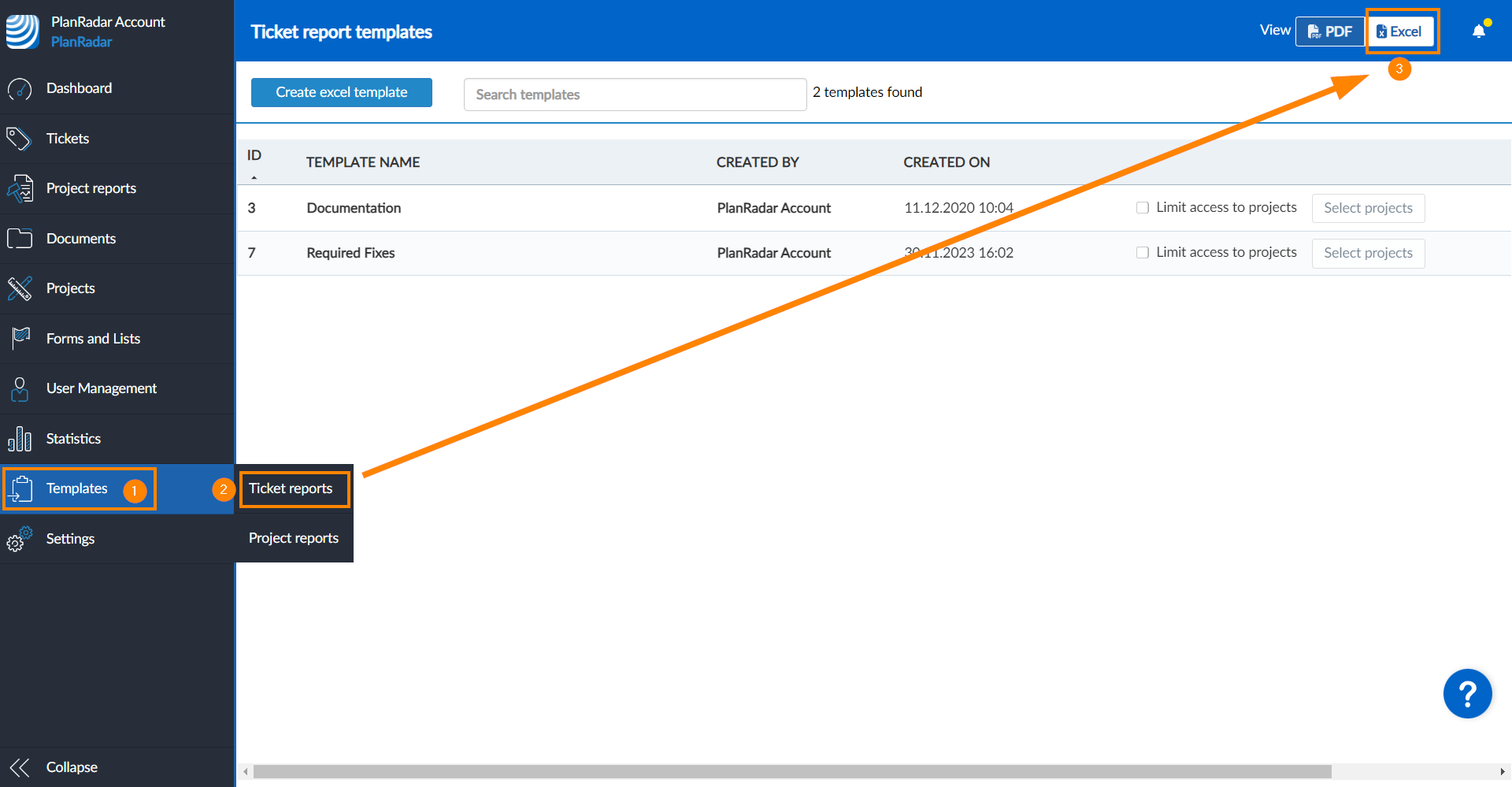The image size is (1512, 787).
Task: Sort by CREATED ON column header
Action: pyautogui.click(x=947, y=162)
